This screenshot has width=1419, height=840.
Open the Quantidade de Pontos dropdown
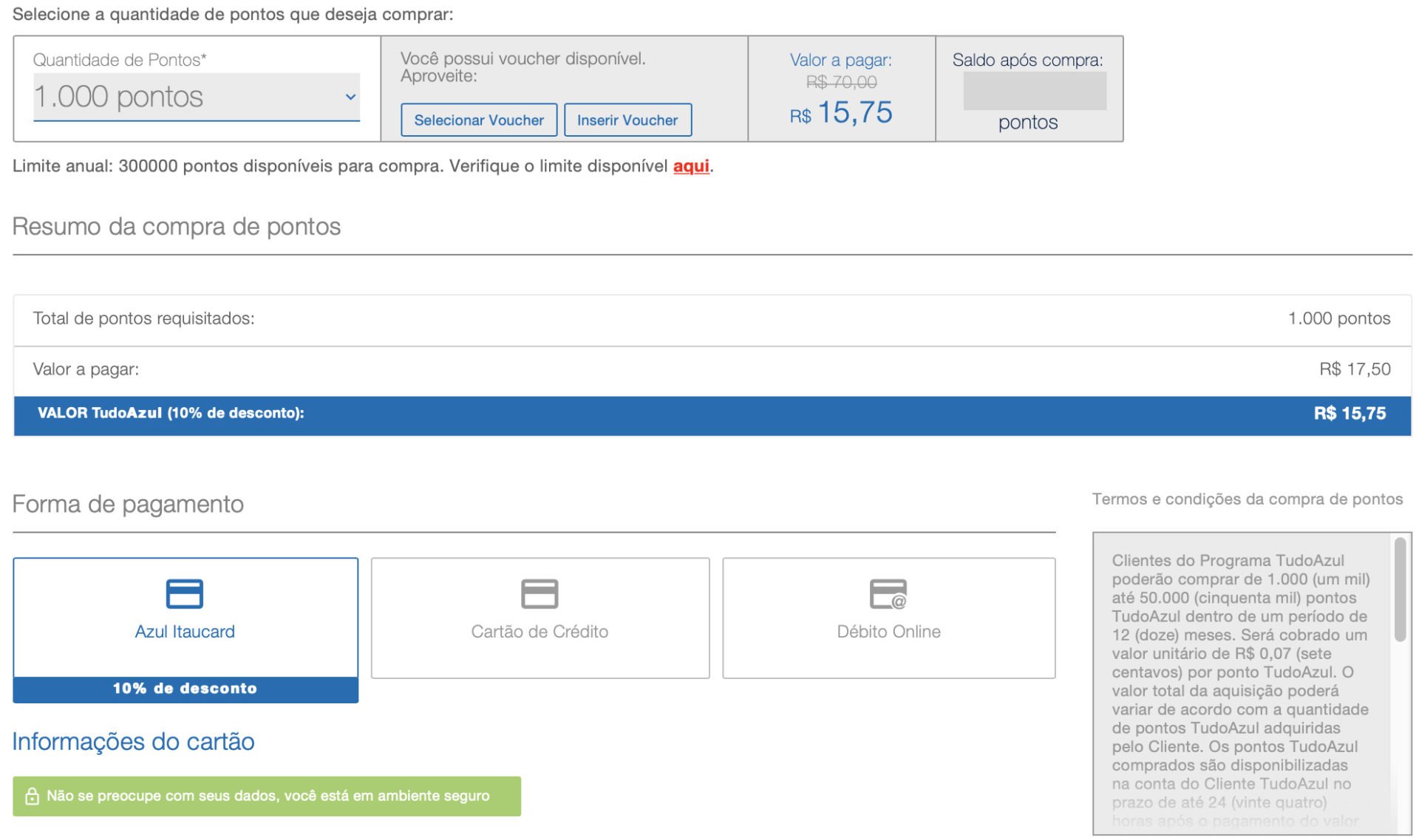click(x=197, y=97)
